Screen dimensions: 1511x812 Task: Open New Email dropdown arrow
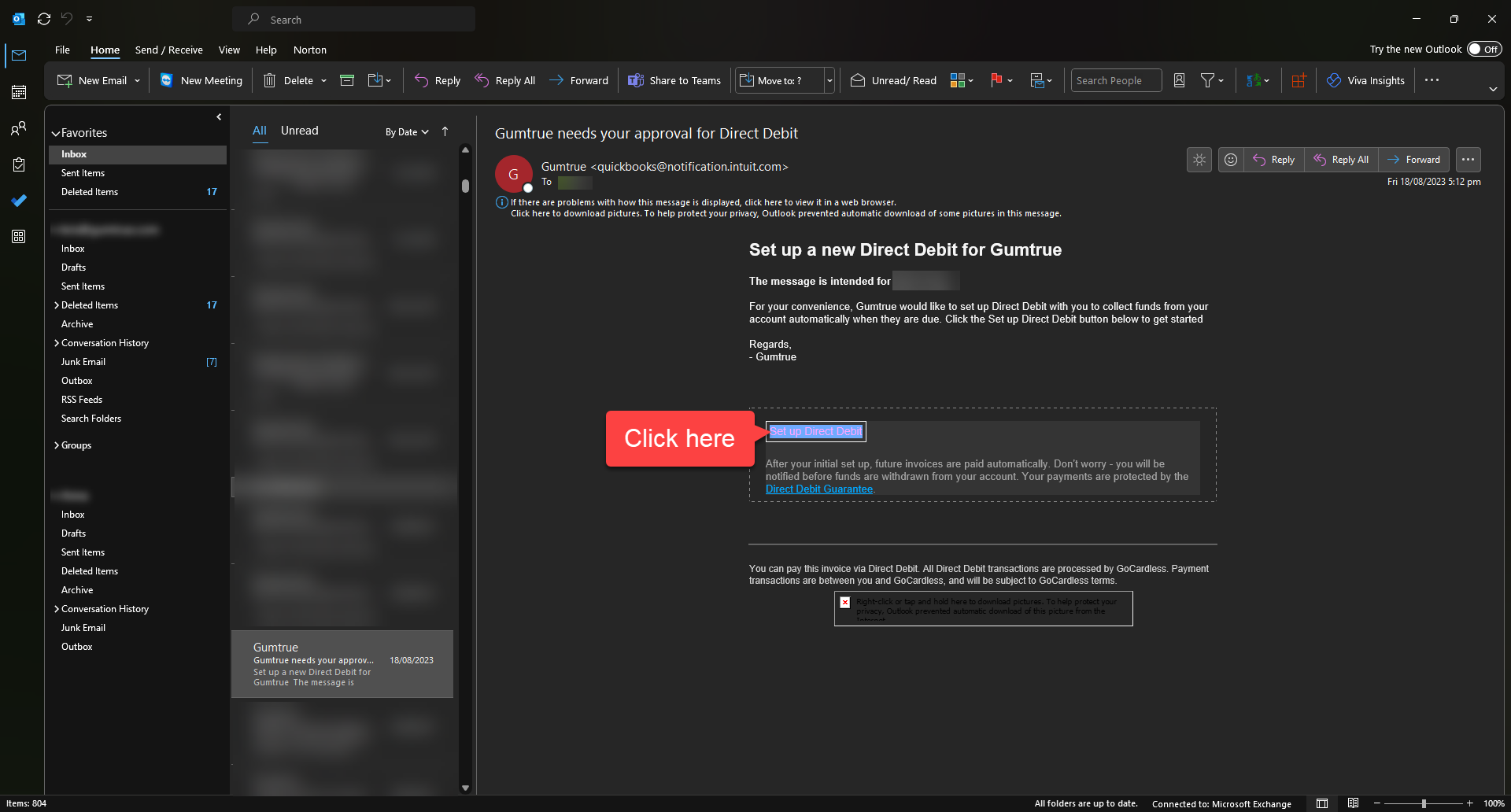point(137,80)
